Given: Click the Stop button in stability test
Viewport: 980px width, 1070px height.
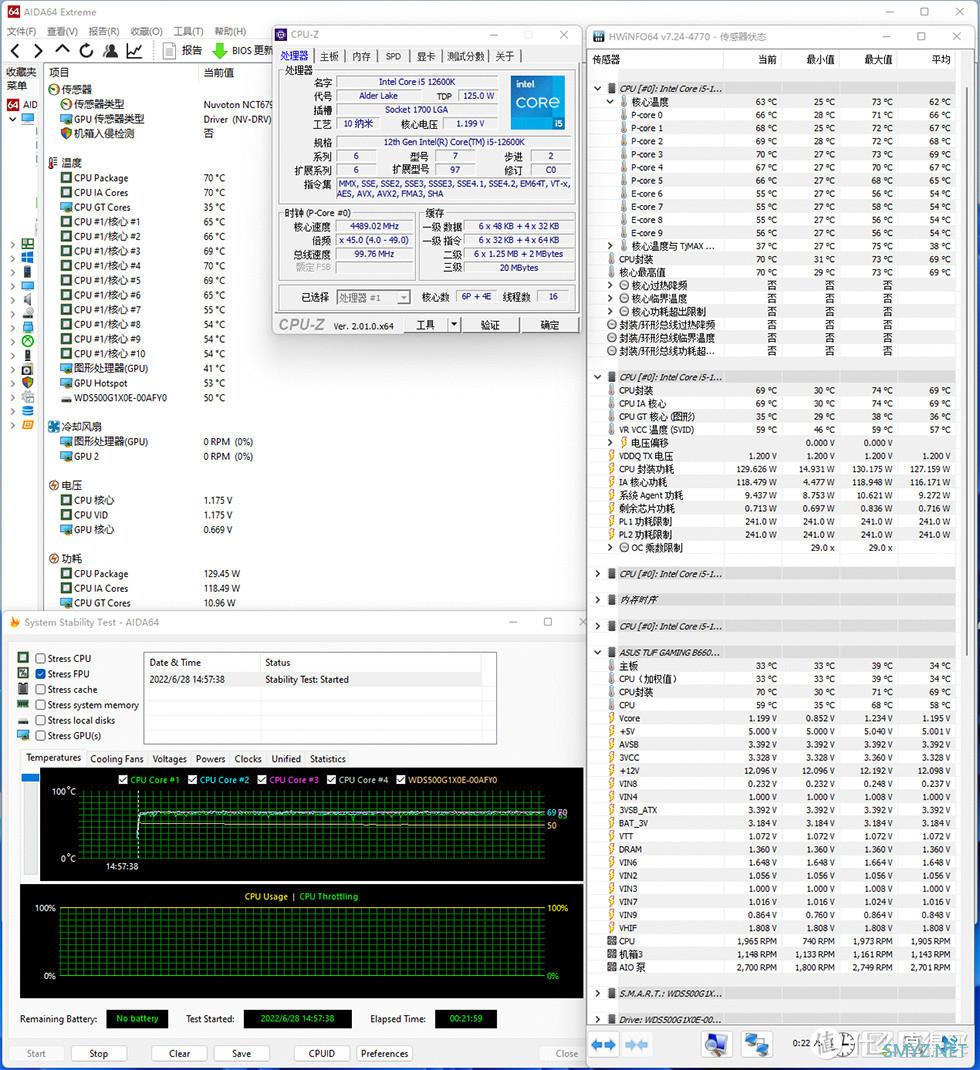Looking at the screenshot, I should click(x=99, y=1054).
